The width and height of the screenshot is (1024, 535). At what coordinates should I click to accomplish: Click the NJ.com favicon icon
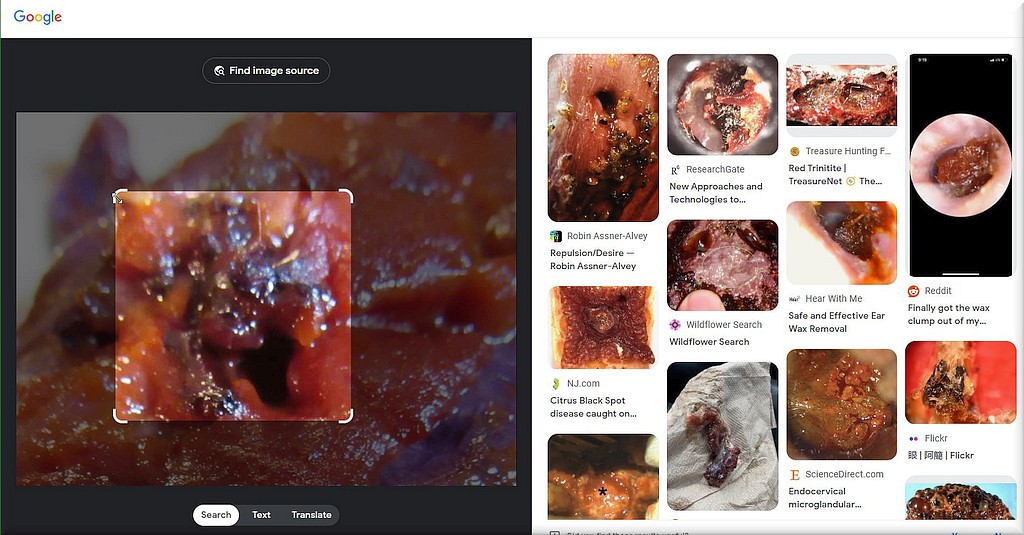click(x=555, y=384)
